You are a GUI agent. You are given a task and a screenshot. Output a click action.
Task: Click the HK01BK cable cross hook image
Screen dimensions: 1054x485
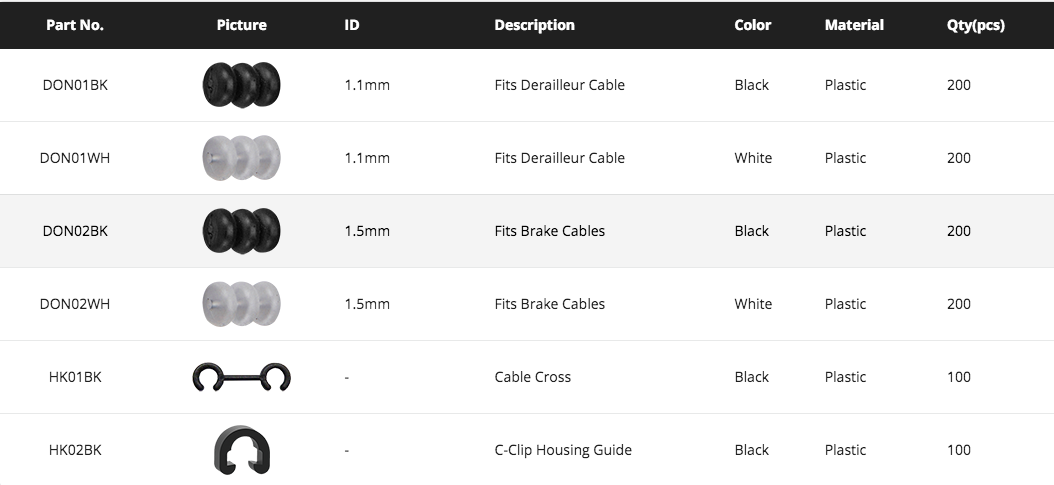tap(241, 377)
